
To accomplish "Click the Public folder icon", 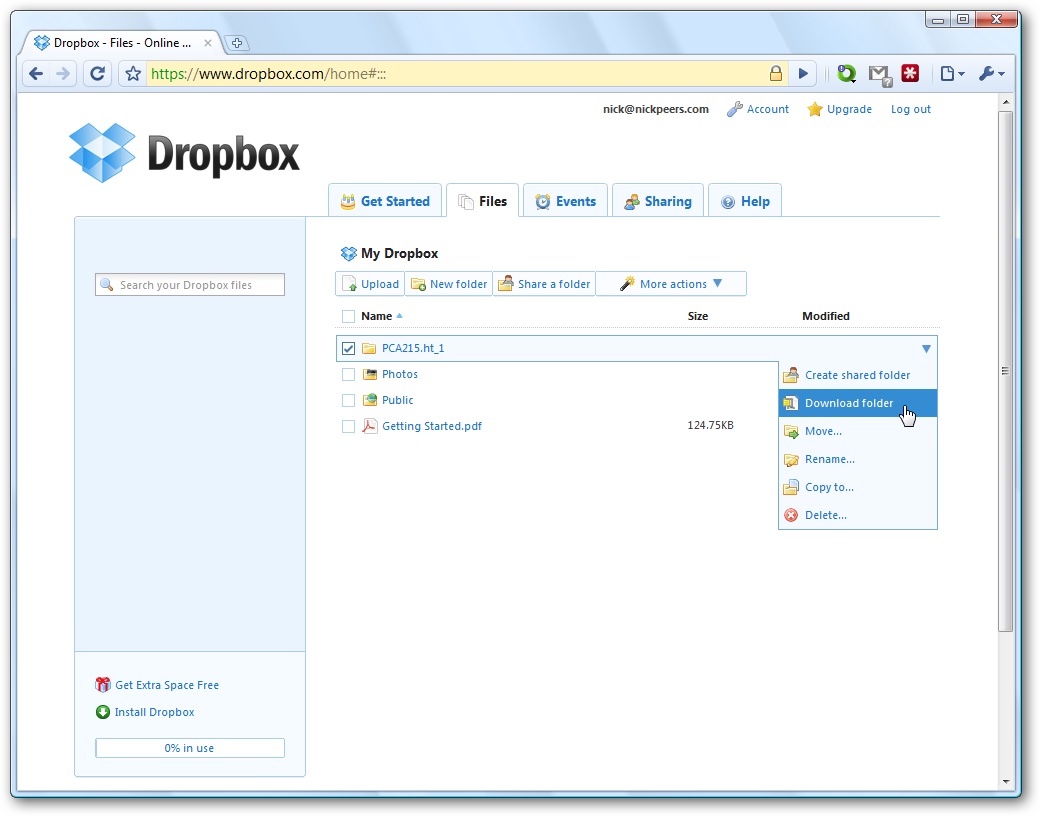I will click(x=369, y=400).
